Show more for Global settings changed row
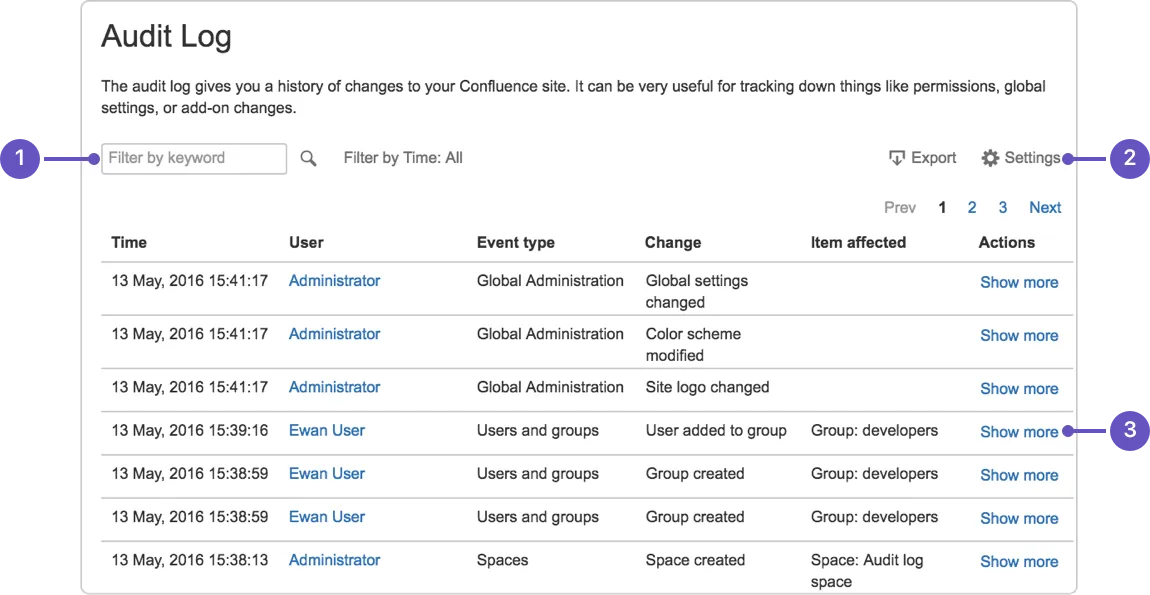This screenshot has width=1150, height=595. tap(1019, 282)
